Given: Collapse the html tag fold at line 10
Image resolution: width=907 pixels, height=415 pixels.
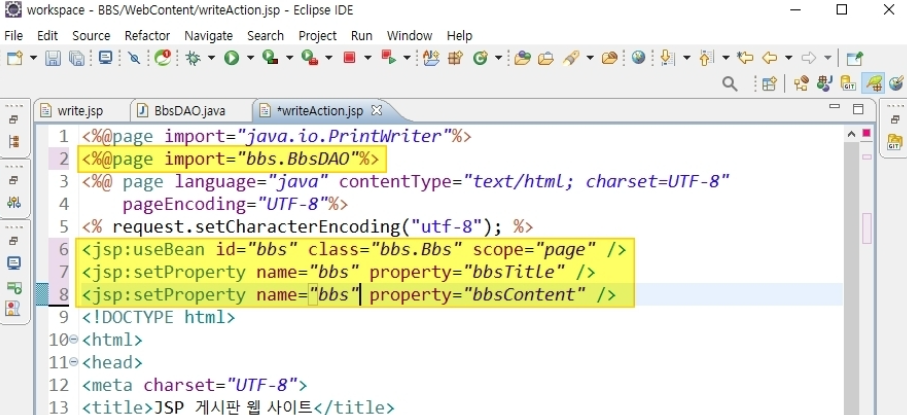Looking at the screenshot, I should click(x=73, y=340).
